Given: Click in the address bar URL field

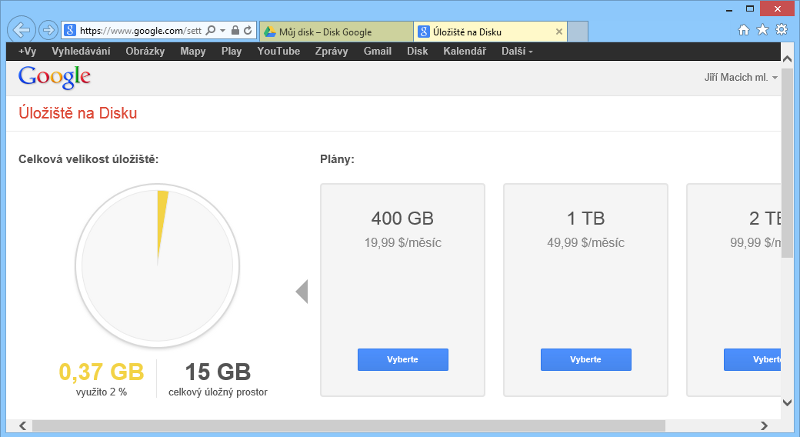Looking at the screenshot, I should coord(140,31).
